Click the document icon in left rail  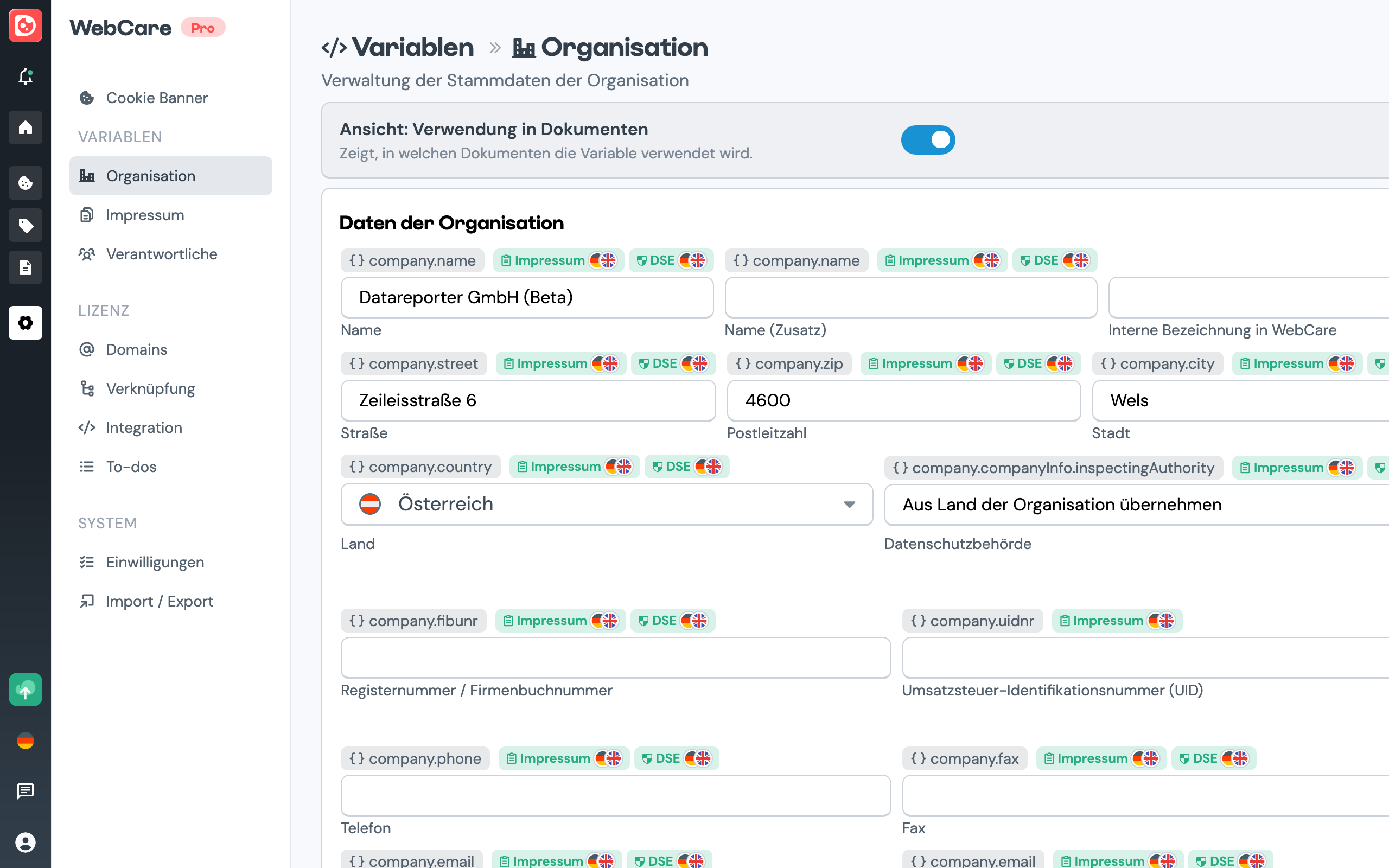pos(26,267)
